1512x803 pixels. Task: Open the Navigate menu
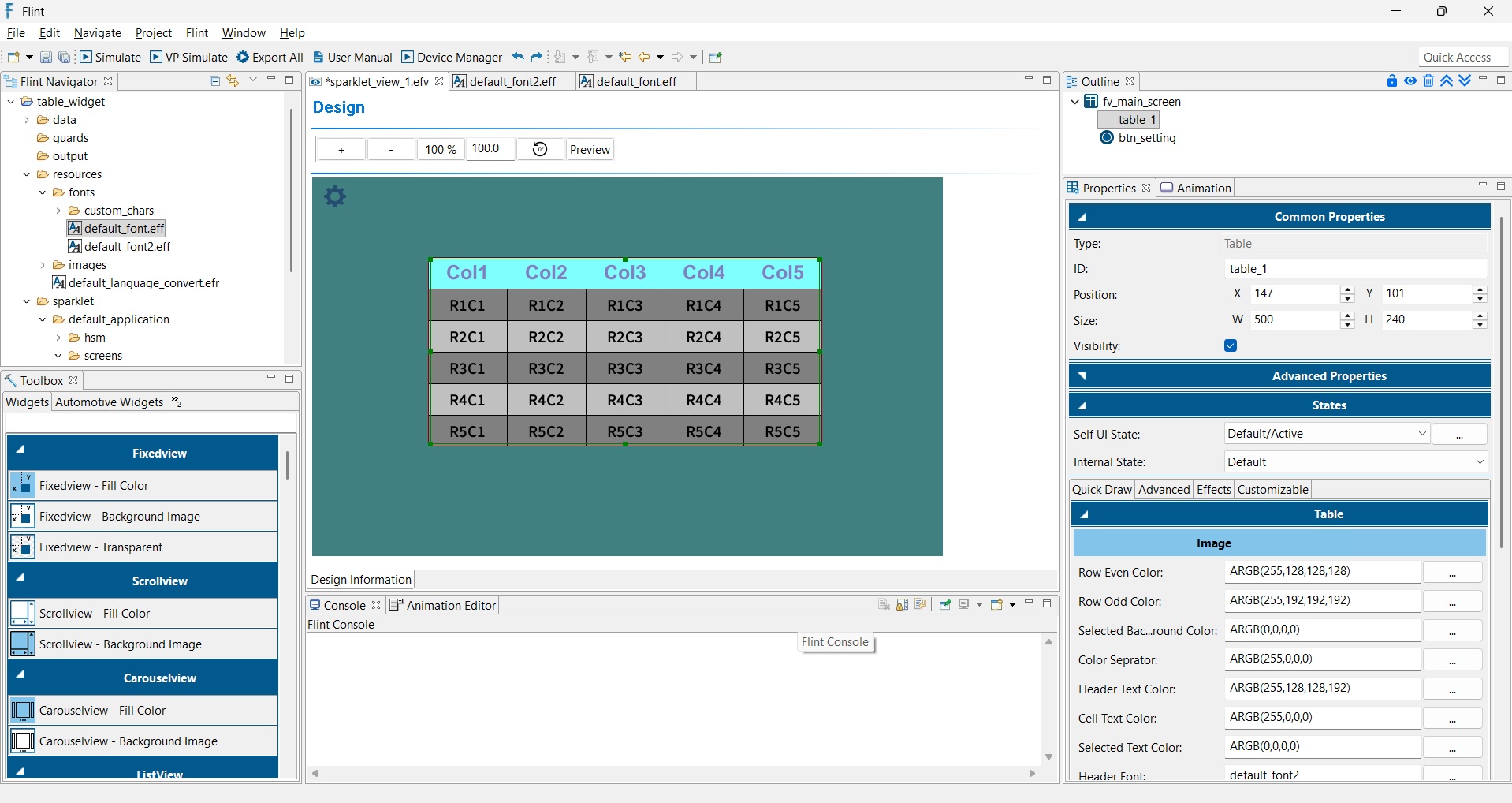click(x=98, y=33)
